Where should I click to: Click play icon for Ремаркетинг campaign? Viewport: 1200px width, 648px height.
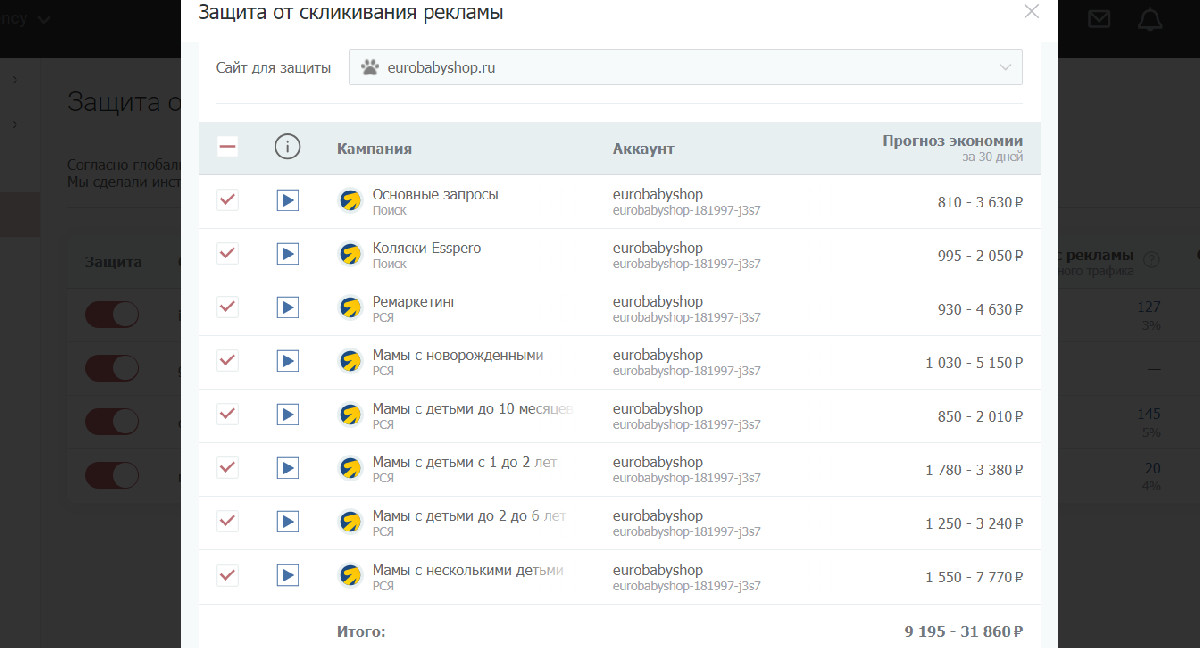click(x=288, y=308)
